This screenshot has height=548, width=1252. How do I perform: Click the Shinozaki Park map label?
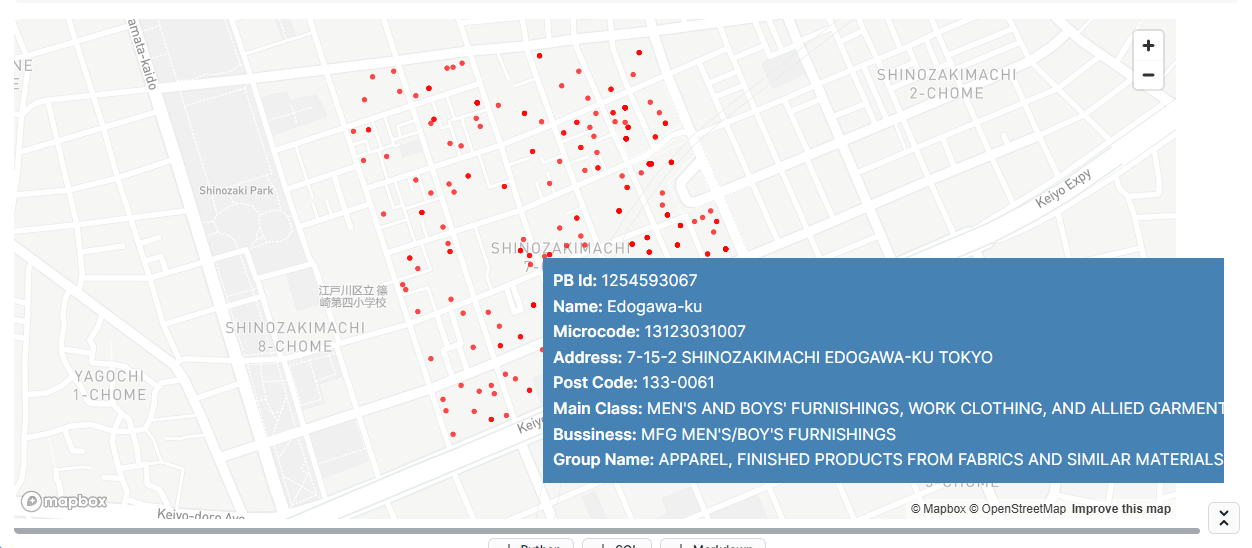(x=236, y=190)
